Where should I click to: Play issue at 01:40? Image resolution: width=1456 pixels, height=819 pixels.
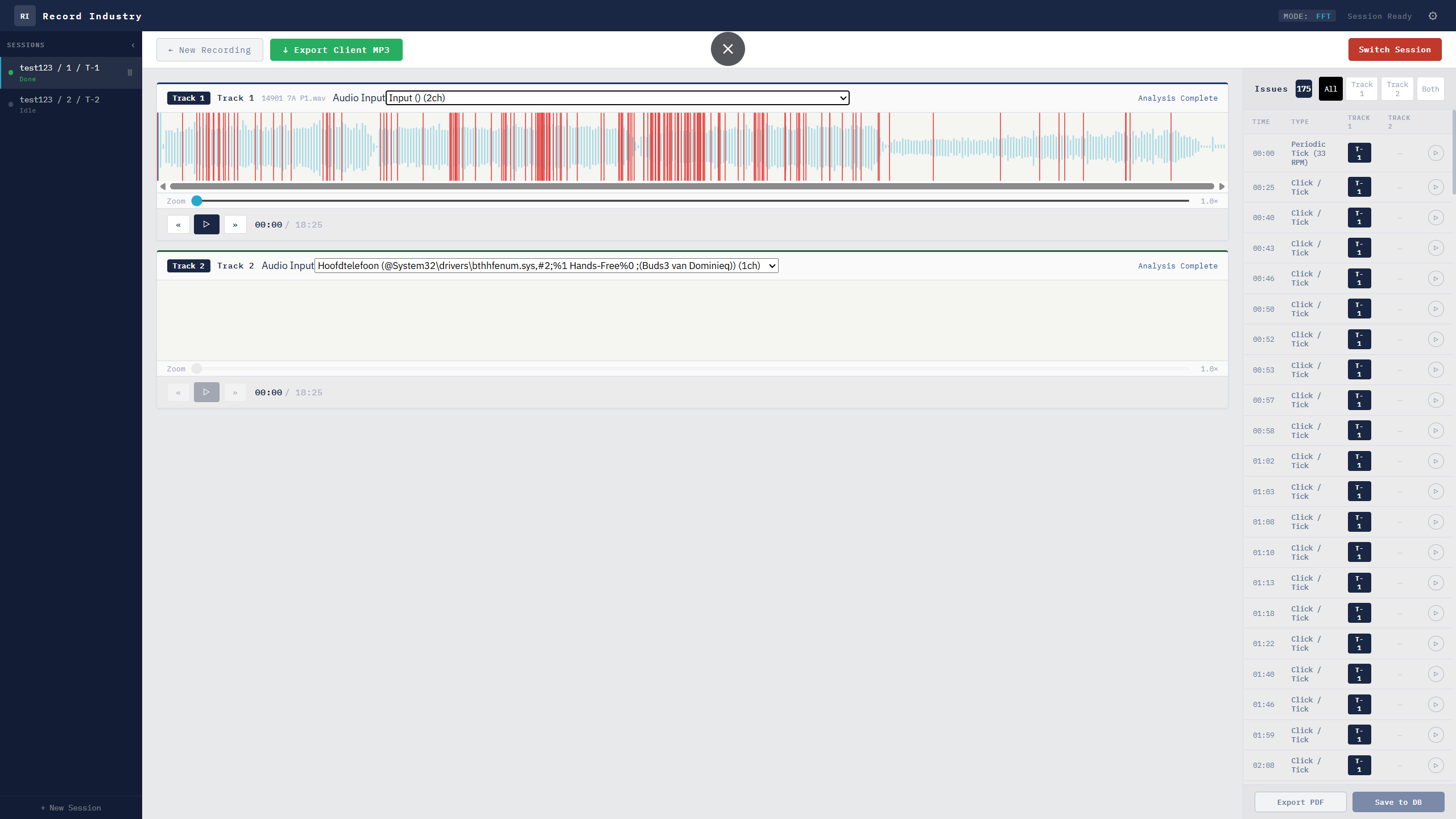(1436, 674)
